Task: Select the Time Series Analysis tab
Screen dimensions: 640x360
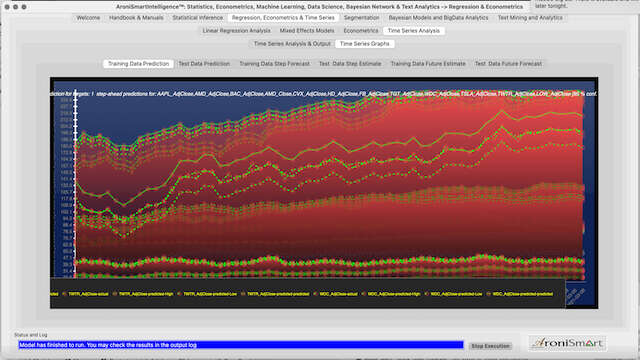Action: click(x=413, y=31)
